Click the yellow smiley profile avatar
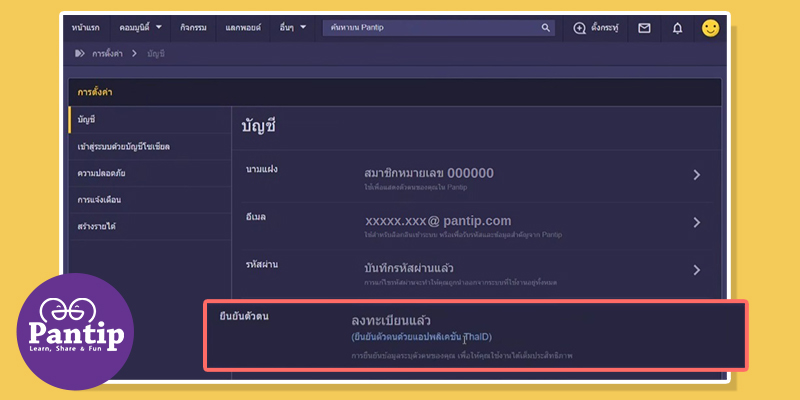800x400 pixels. [x=710, y=28]
